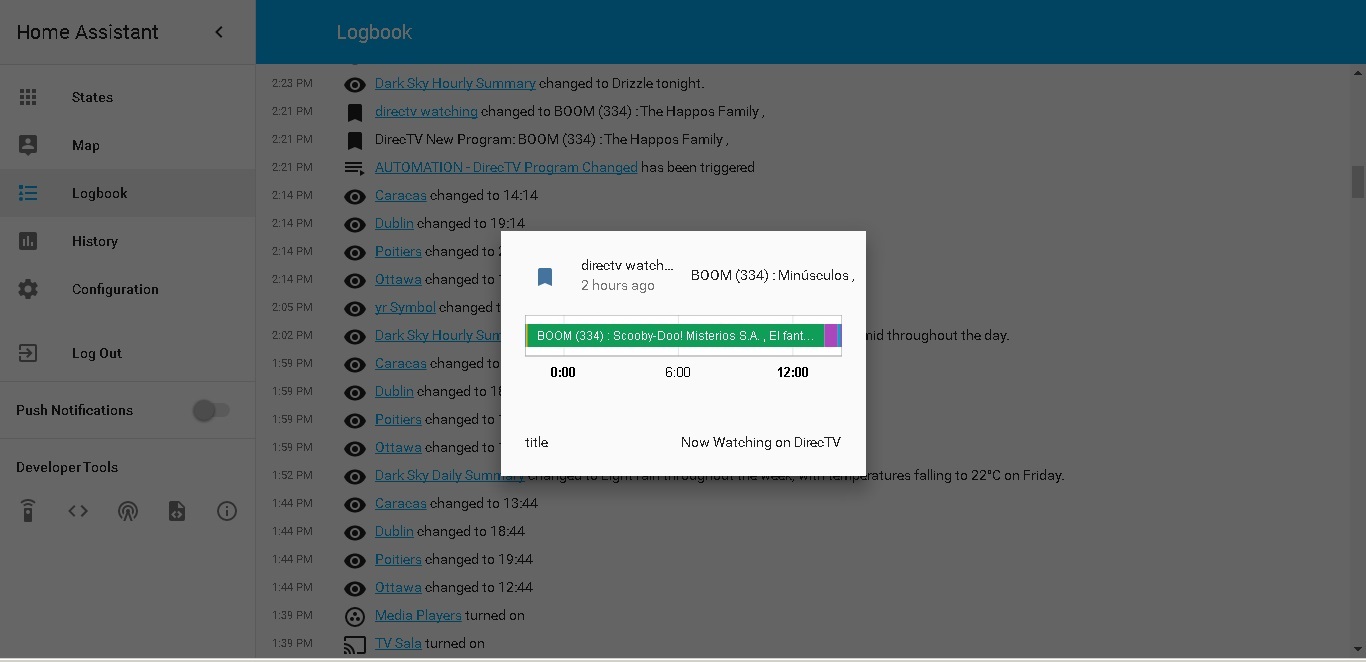Open the States page from sidebar
The width and height of the screenshot is (1366, 662).
tap(91, 97)
